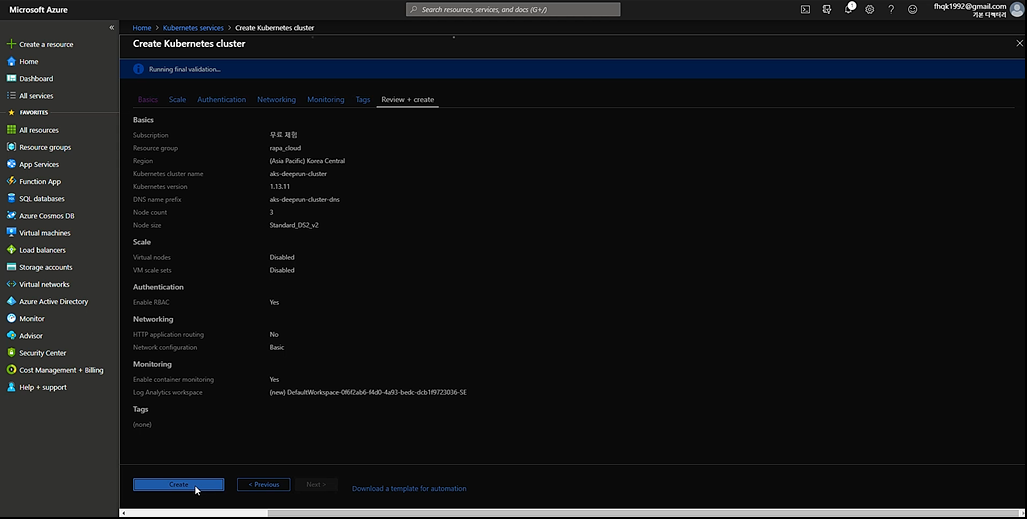Click the Advisor icon in sidebar
This screenshot has height=519, width=1027.
tap(11, 335)
